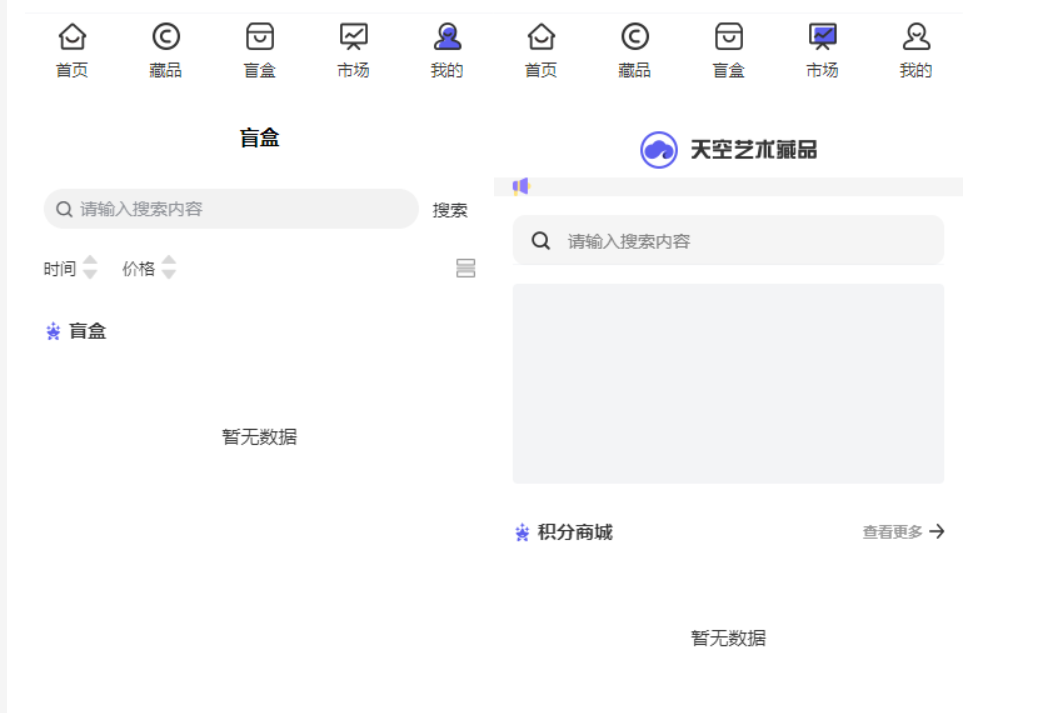Open 市场 tab in left nav bar

pos(353,51)
